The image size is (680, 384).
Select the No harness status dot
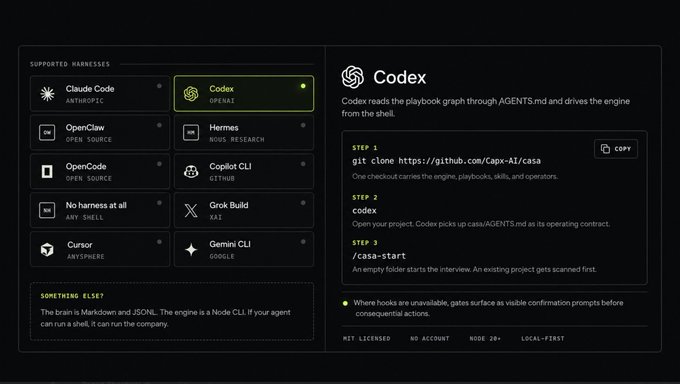(159, 203)
